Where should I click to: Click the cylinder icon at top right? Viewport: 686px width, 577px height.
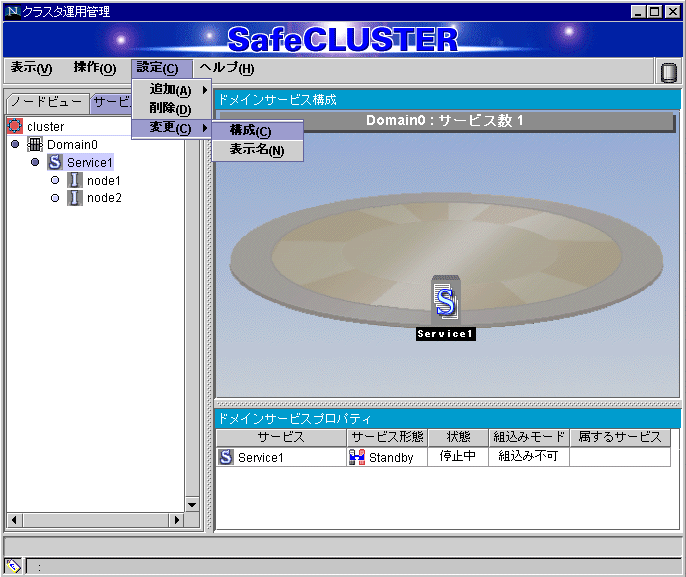click(669, 72)
